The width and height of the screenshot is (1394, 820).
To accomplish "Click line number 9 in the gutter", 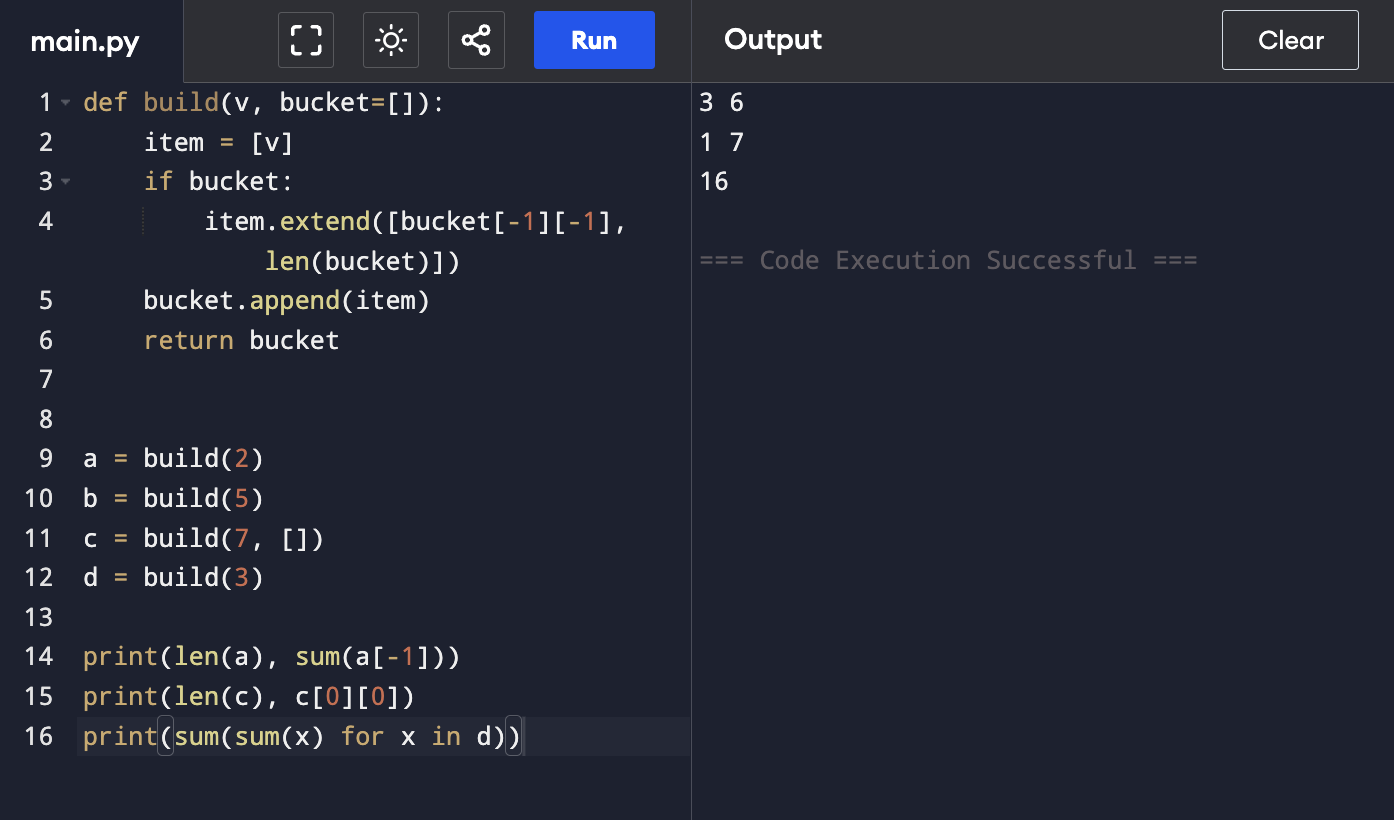I will [45, 459].
